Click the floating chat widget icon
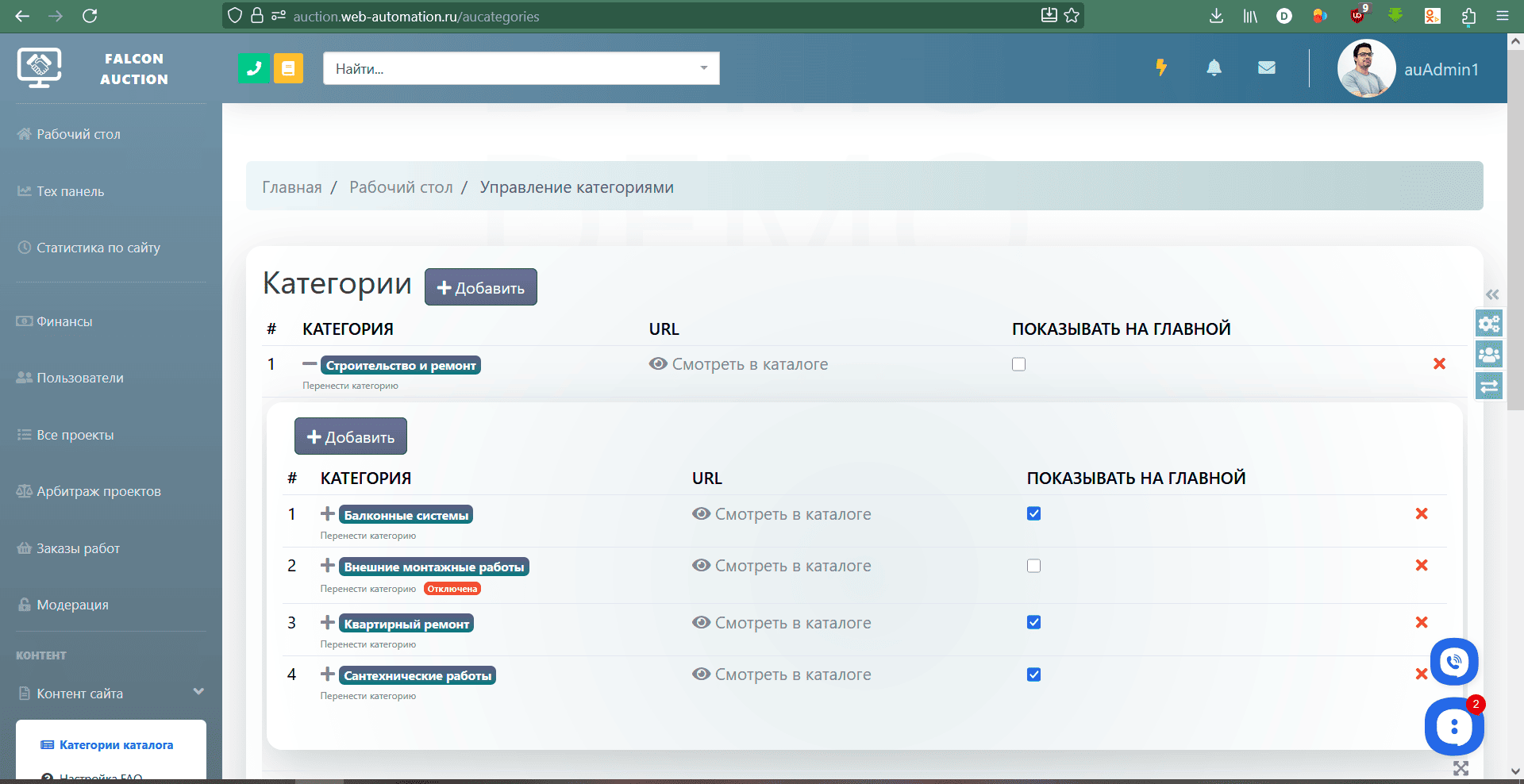 coord(1453,726)
